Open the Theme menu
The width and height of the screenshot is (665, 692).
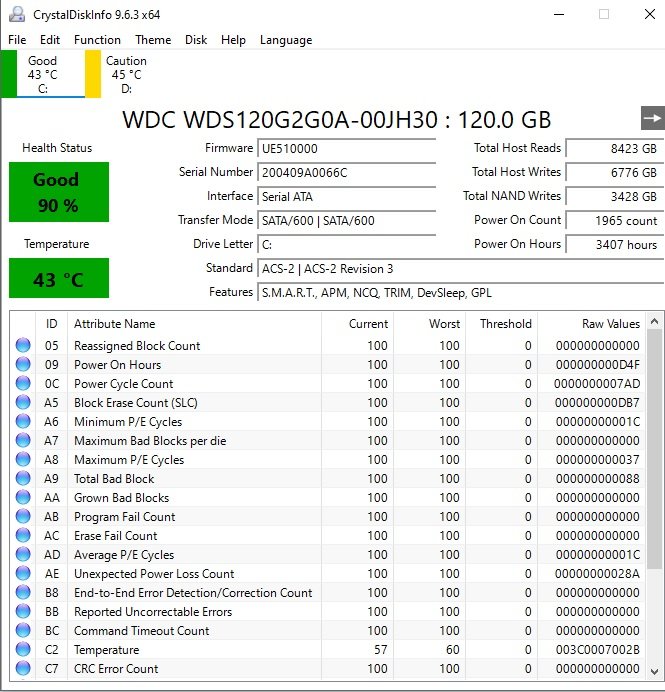pos(153,40)
